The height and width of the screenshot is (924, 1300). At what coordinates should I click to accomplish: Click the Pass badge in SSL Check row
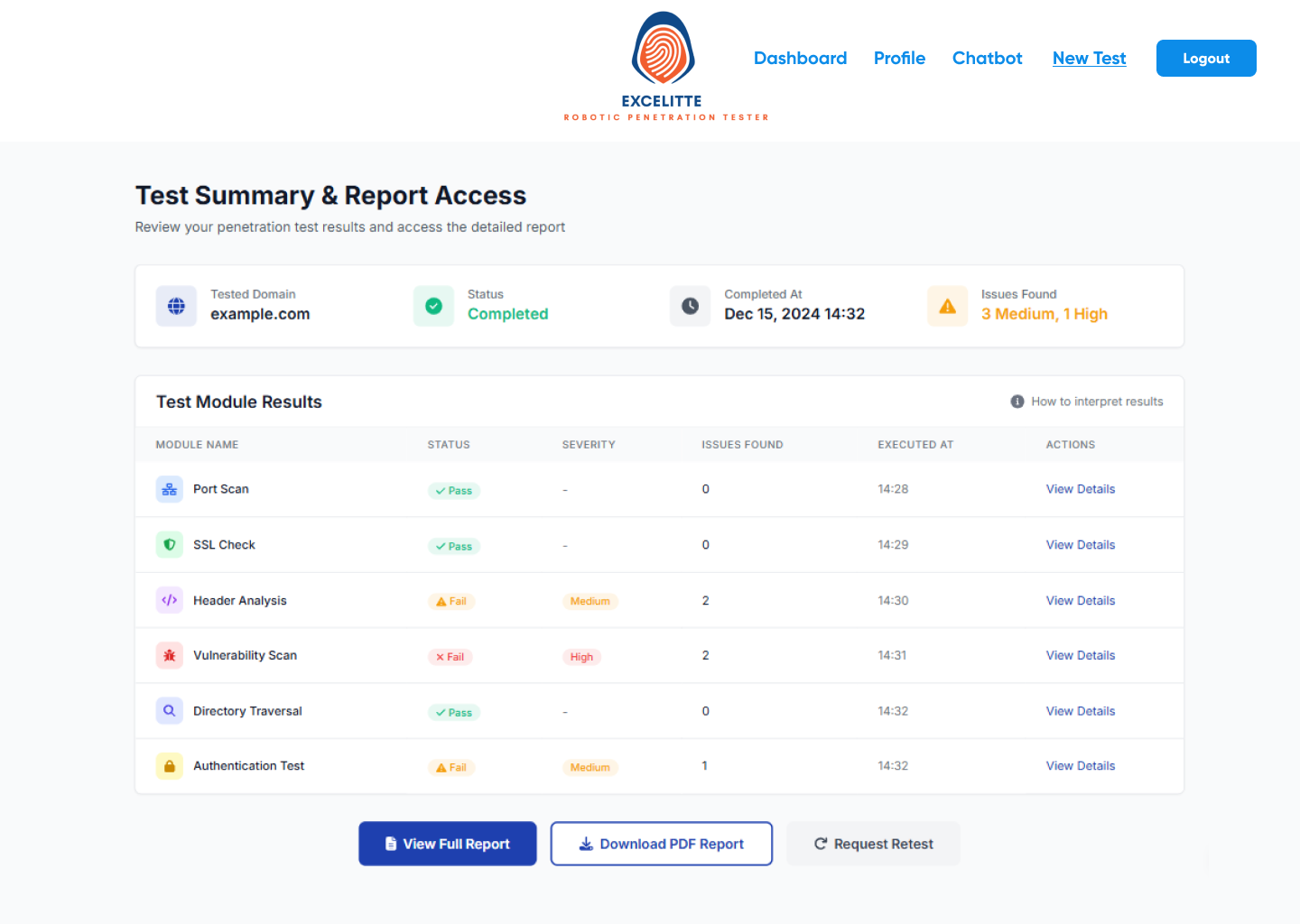(453, 546)
